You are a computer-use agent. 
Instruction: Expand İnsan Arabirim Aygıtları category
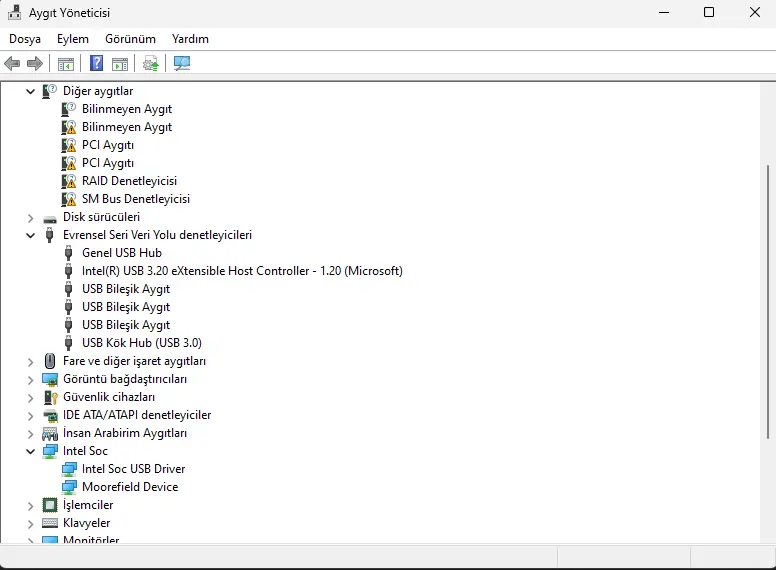coord(31,434)
